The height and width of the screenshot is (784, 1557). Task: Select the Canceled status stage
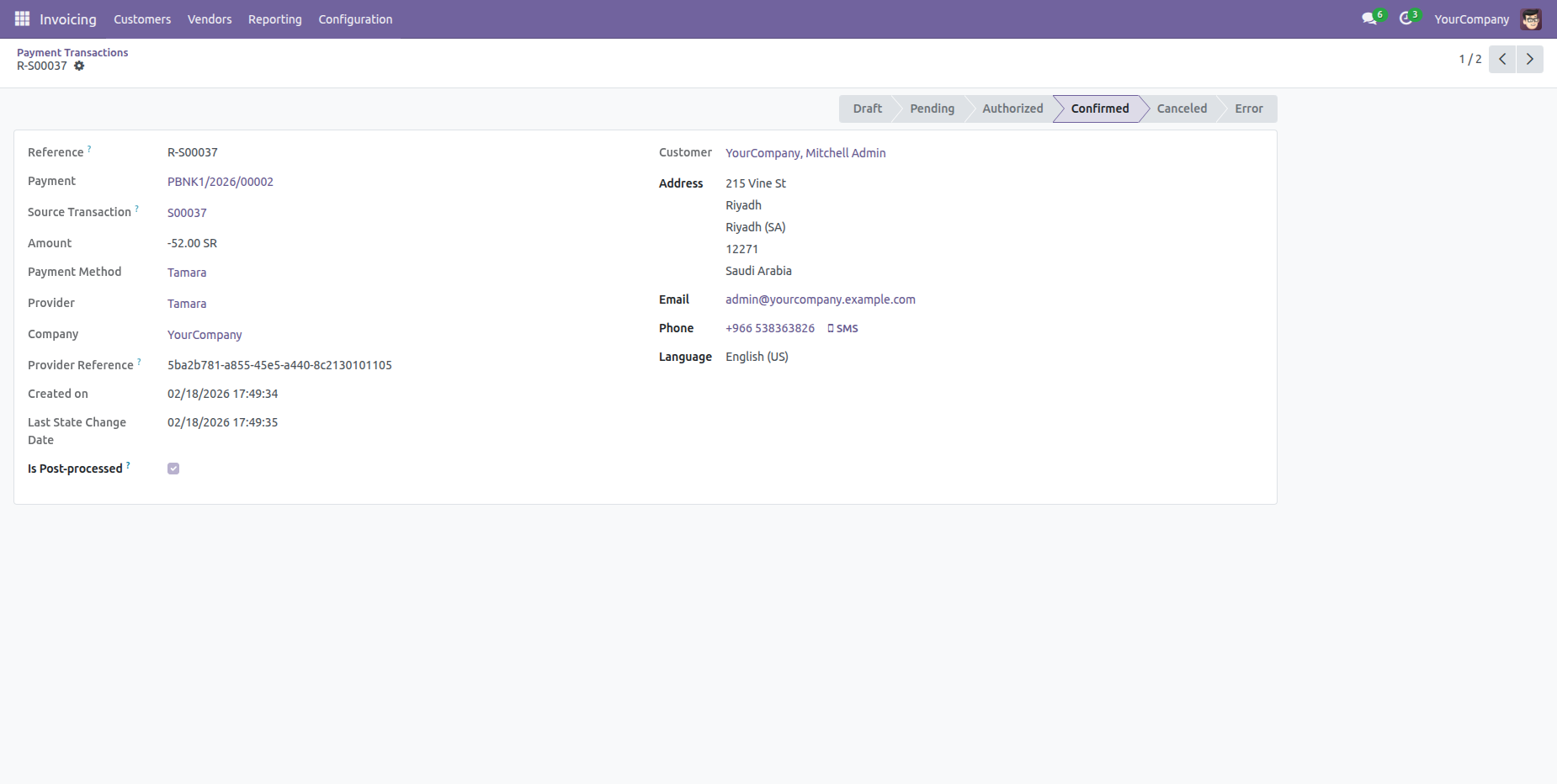tap(1182, 109)
